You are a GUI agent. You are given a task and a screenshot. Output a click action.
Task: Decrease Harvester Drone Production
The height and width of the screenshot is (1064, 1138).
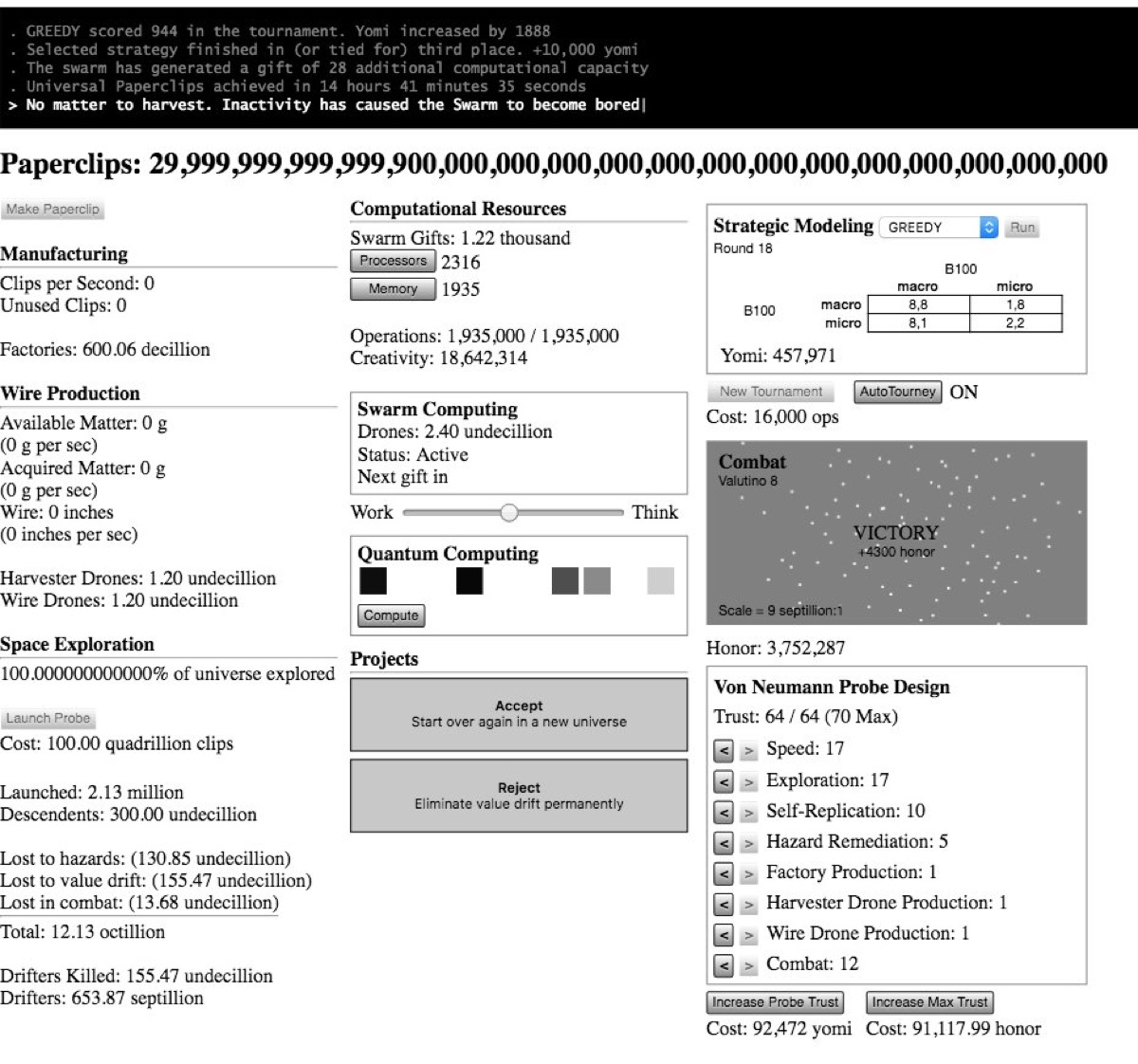723,905
